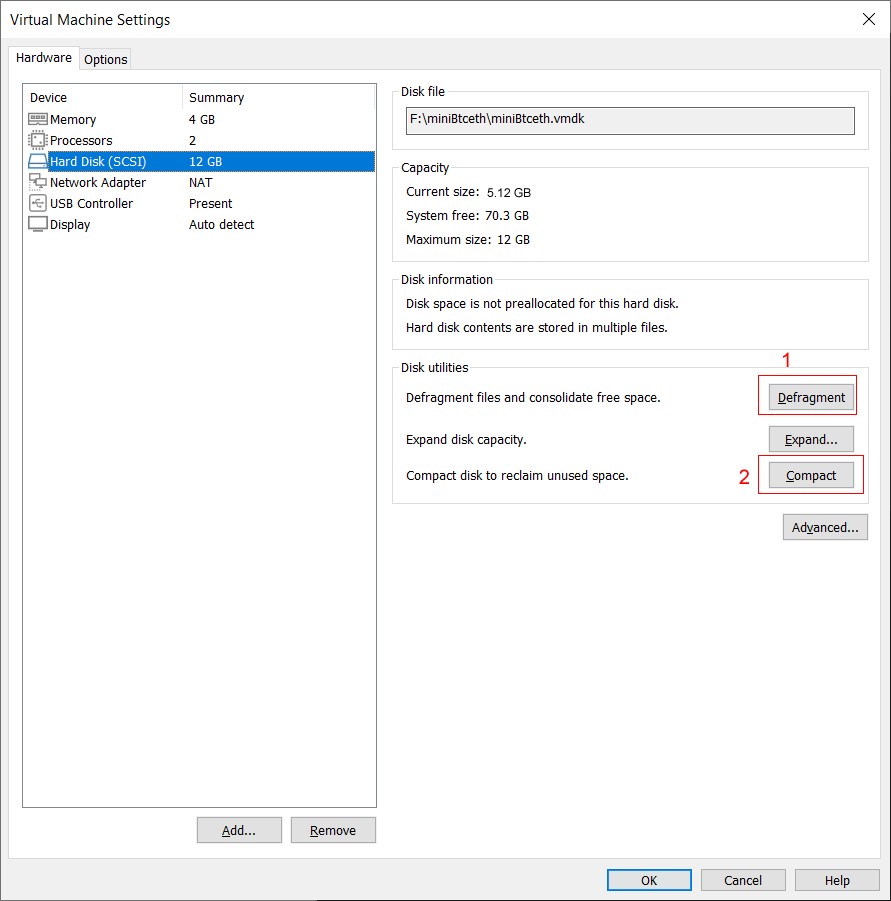The height and width of the screenshot is (901, 891).
Task: Open Help for virtual machine settings
Action: 837,880
